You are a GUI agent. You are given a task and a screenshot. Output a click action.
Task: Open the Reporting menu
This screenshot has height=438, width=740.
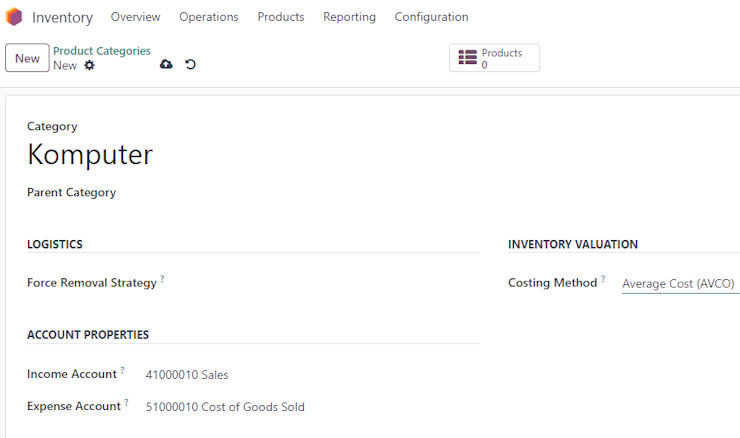[349, 17]
